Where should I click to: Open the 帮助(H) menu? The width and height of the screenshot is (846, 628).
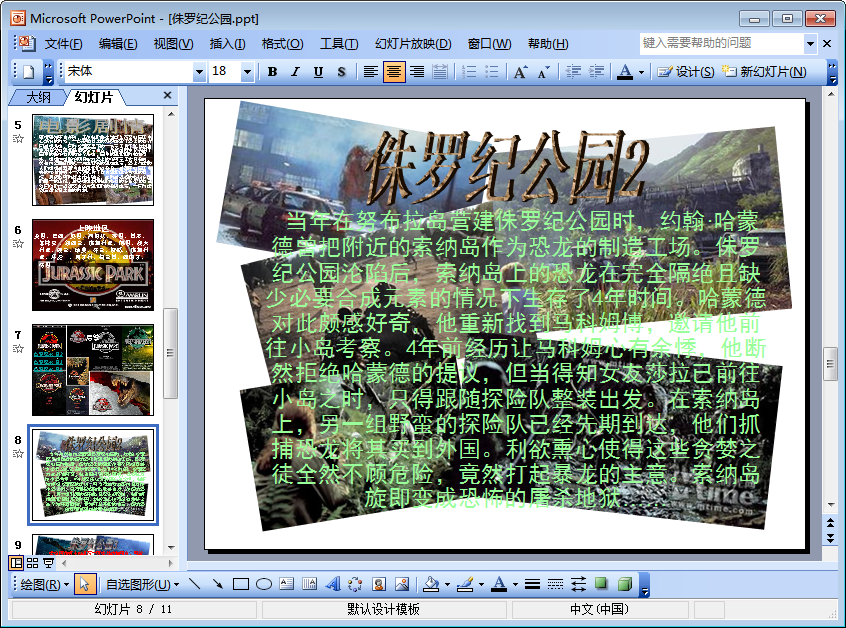pyautogui.click(x=548, y=44)
